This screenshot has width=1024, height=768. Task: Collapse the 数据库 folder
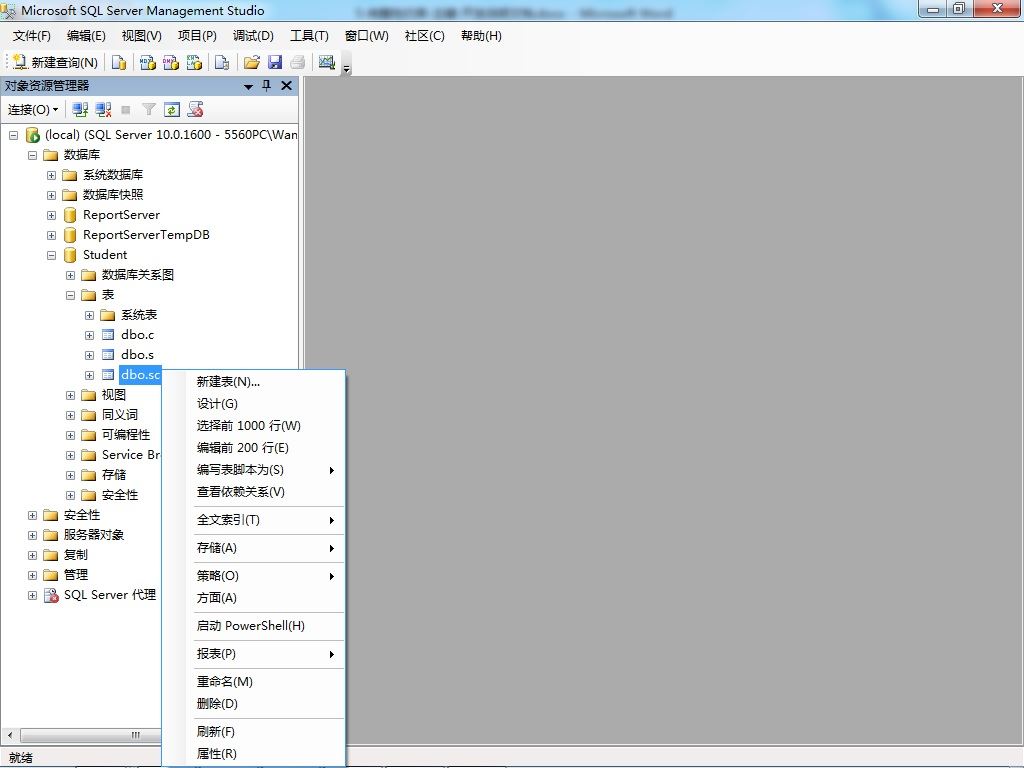32,155
